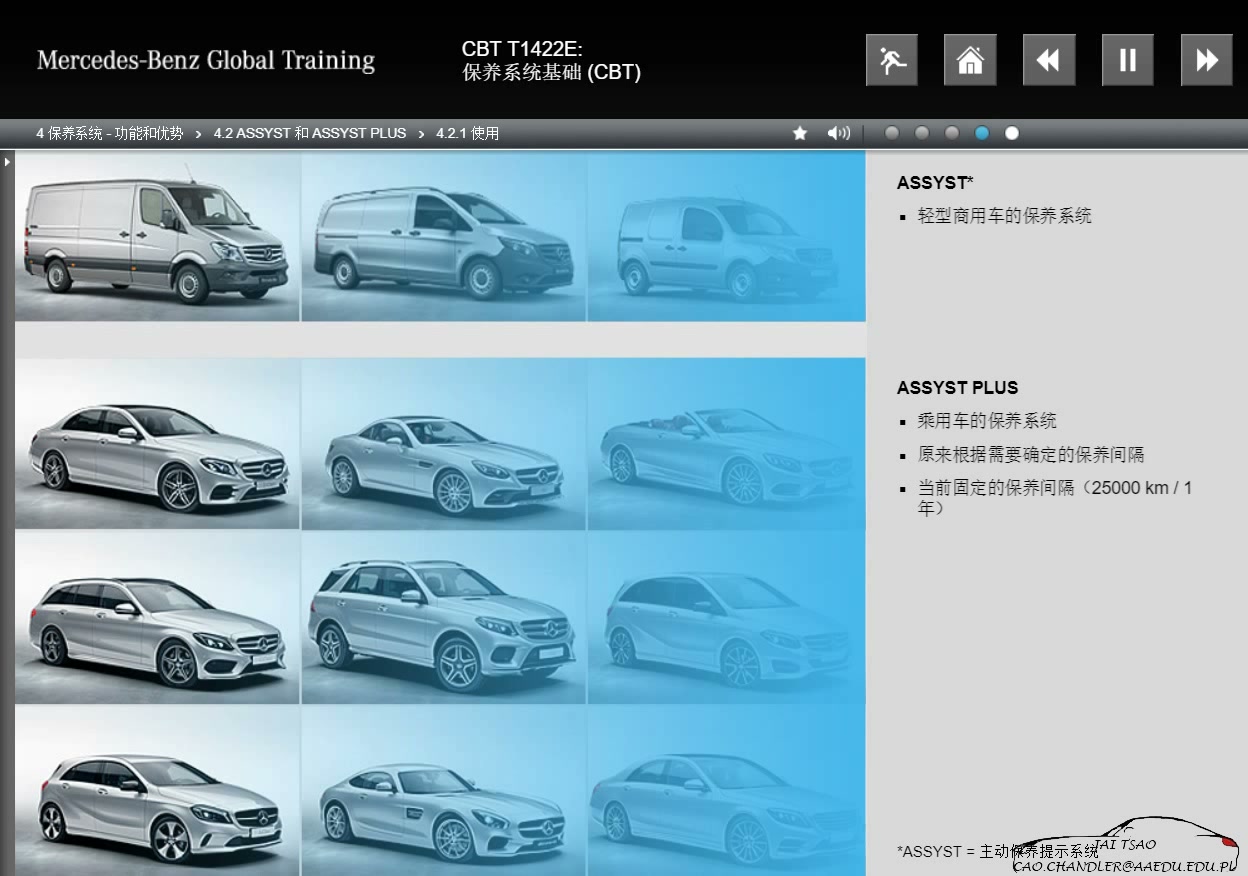Select the blue fourth page indicator dot

click(982, 133)
